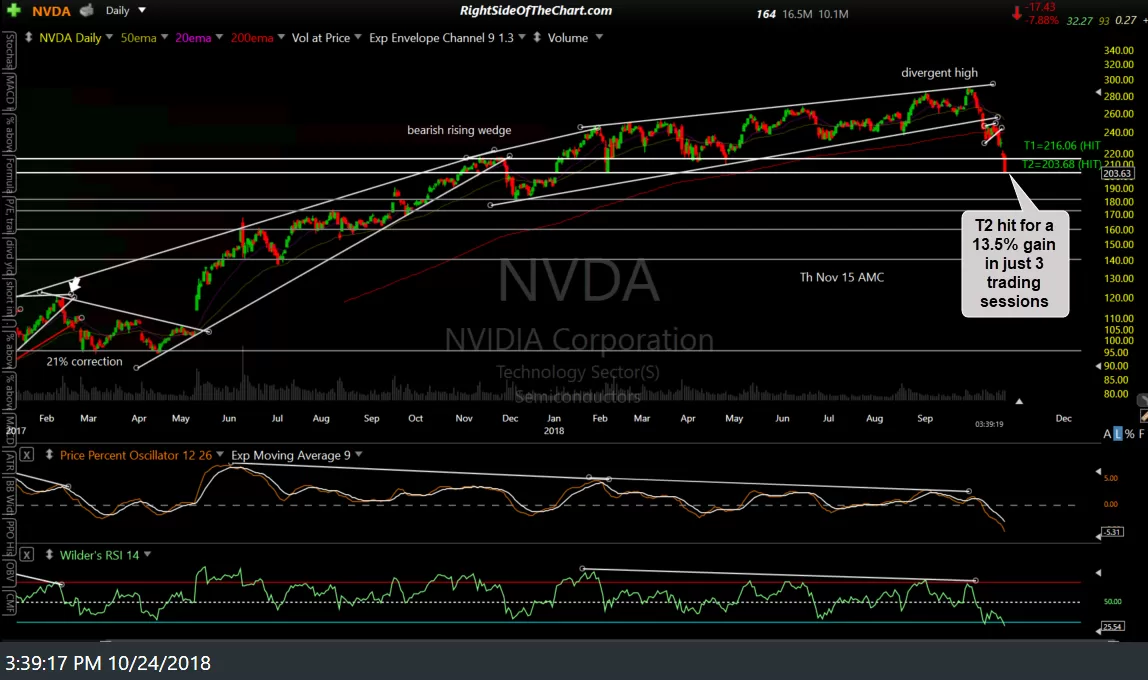Open the P/E trai side tab
The width and height of the screenshot is (1148, 680).
[x=10, y=217]
